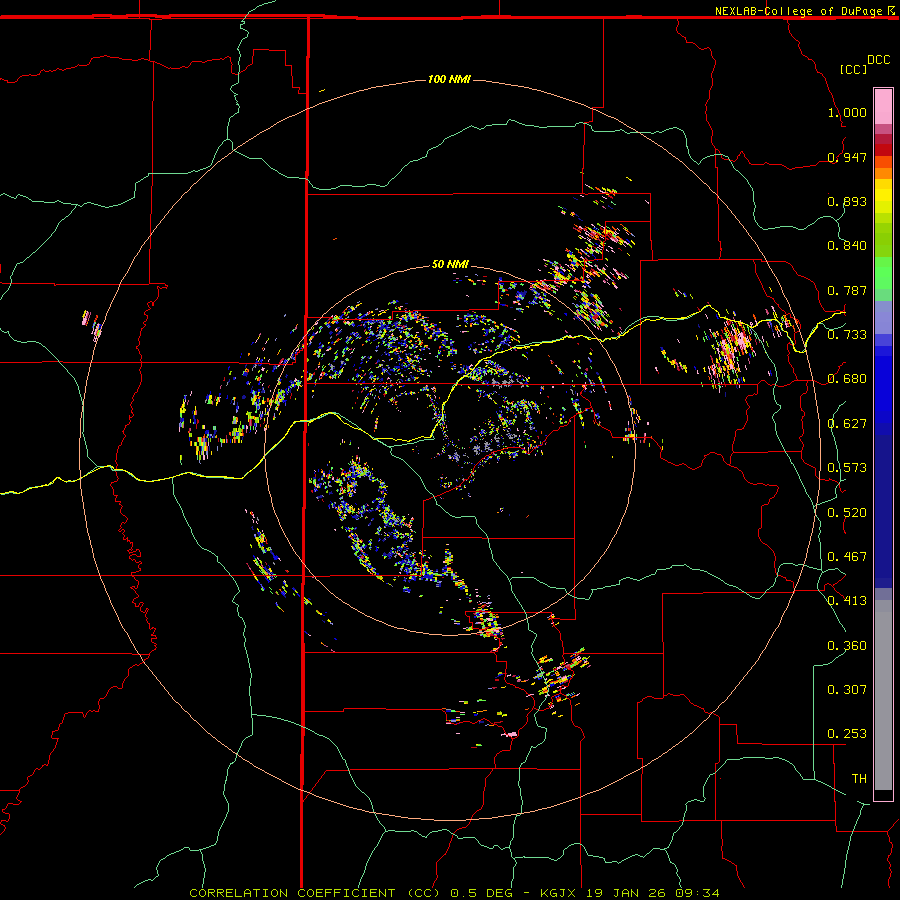900x900 pixels.
Task: Click the pink top segment of color bar
Action: [883, 106]
